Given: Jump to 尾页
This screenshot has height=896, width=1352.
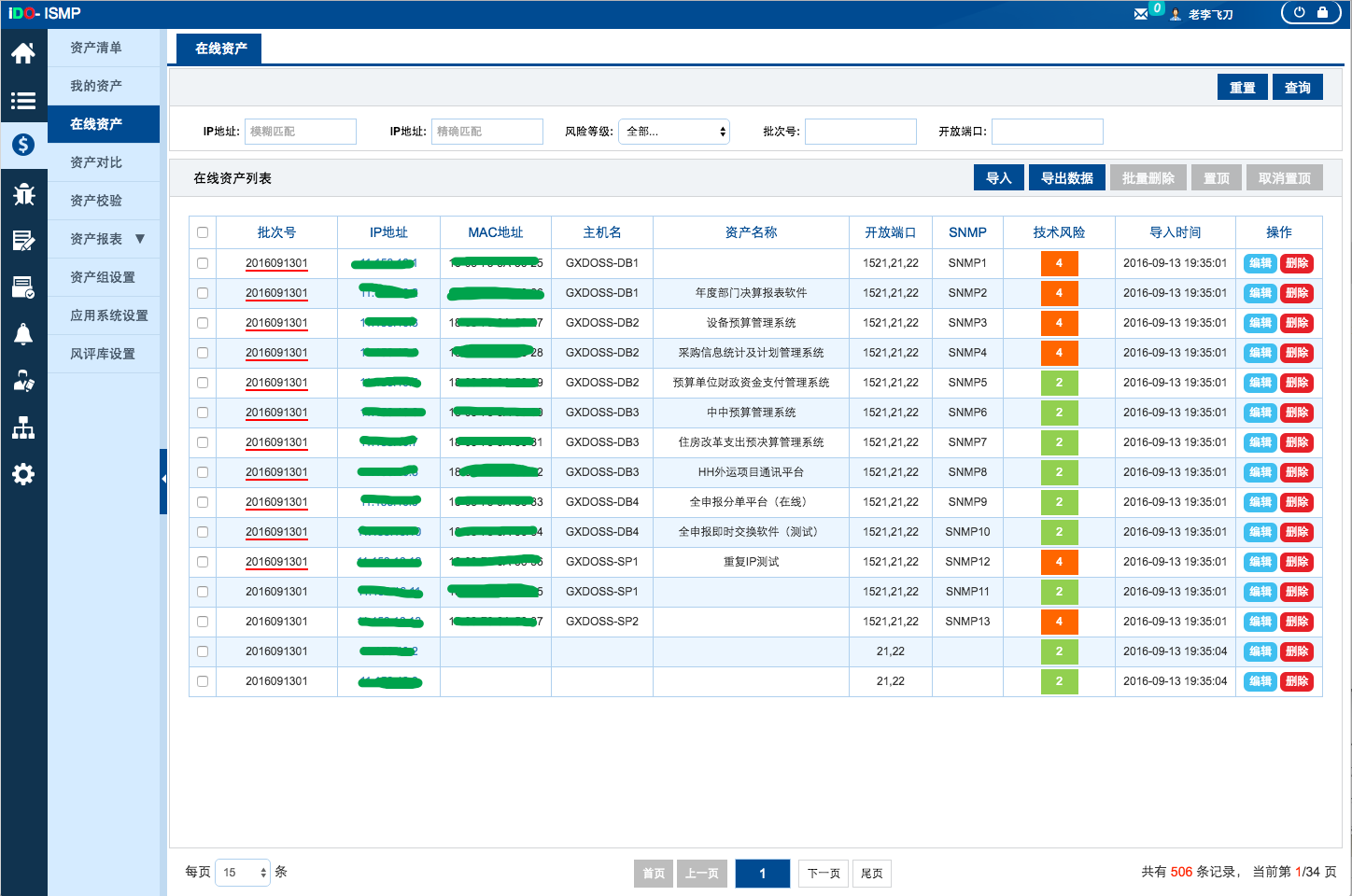Looking at the screenshot, I should coord(872,874).
